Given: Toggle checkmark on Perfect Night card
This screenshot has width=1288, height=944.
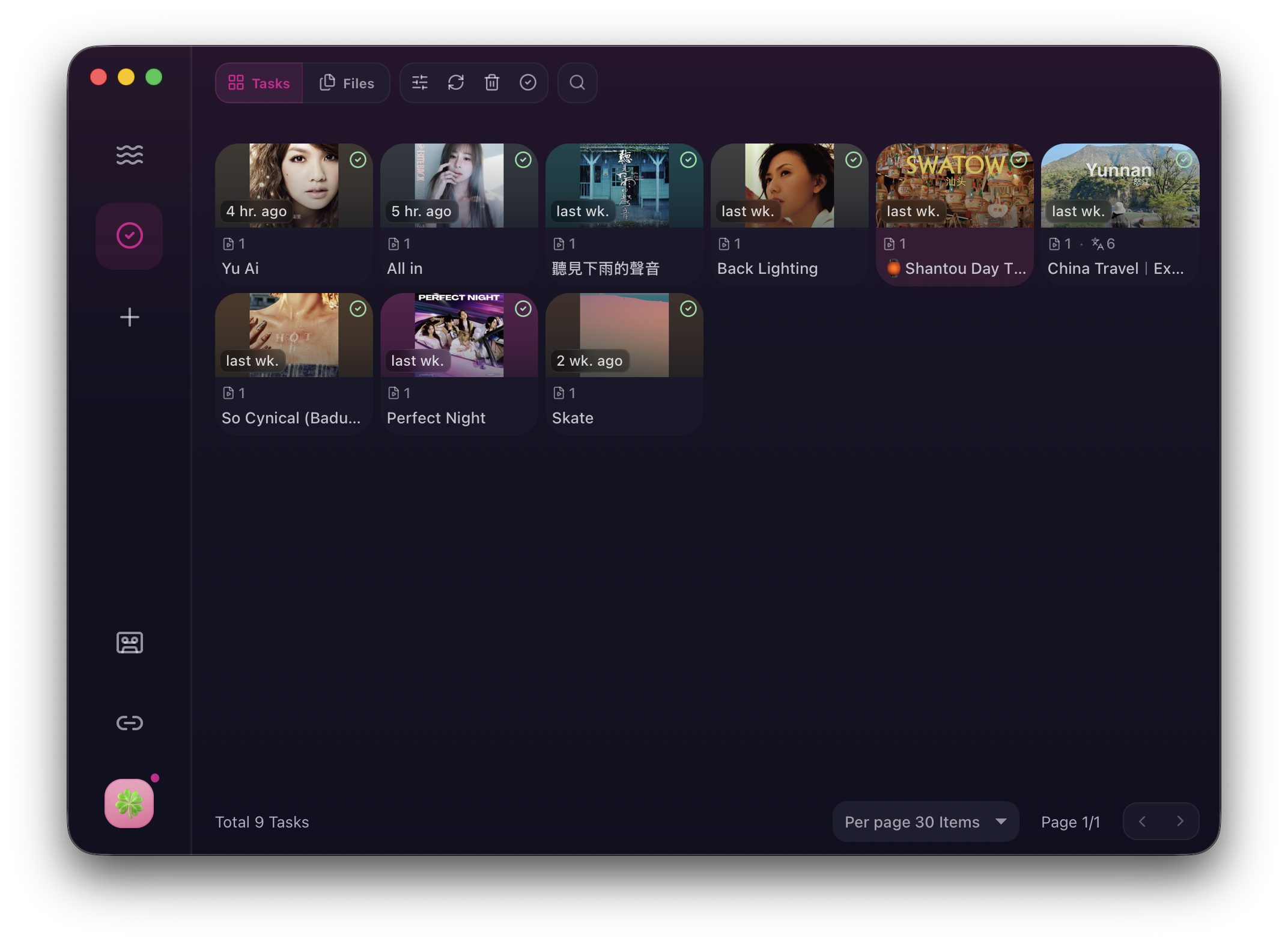Looking at the screenshot, I should [523, 309].
